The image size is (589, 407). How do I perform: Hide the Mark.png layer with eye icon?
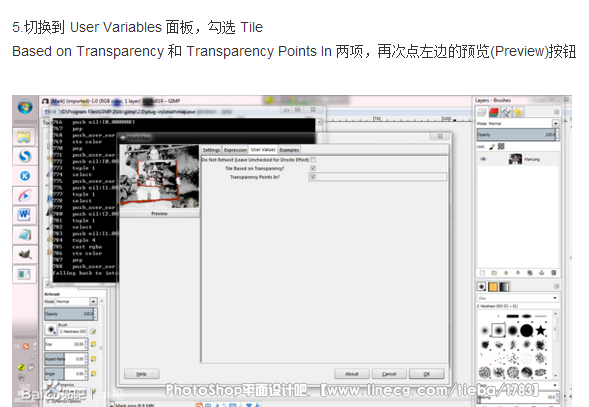click(x=483, y=159)
